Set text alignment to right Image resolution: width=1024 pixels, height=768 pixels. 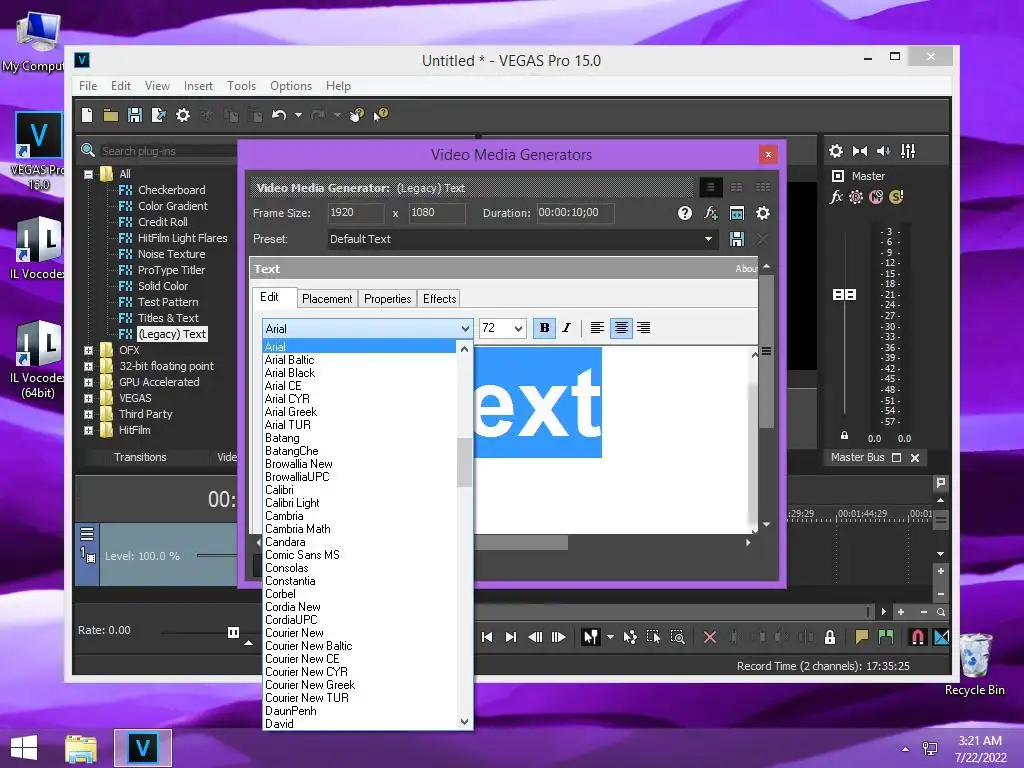click(643, 328)
